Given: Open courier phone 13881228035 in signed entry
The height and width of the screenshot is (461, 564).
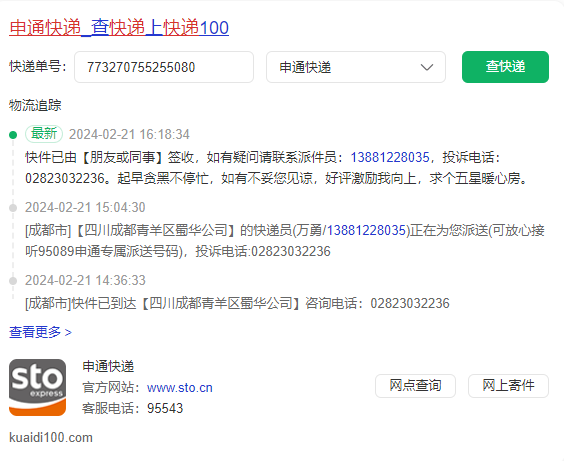Looking at the screenshot, I should pos(390,157).
